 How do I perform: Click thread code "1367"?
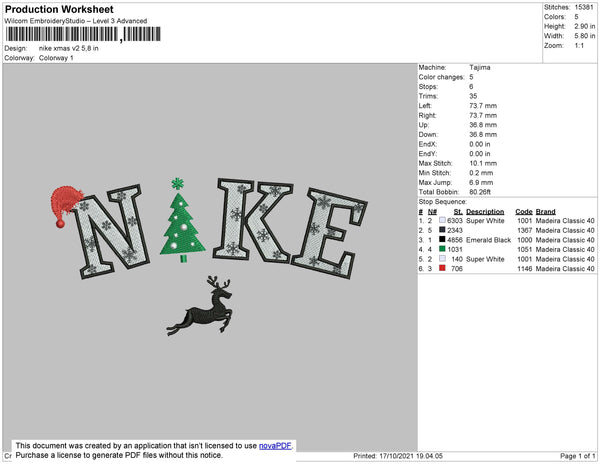coord(525,230)
